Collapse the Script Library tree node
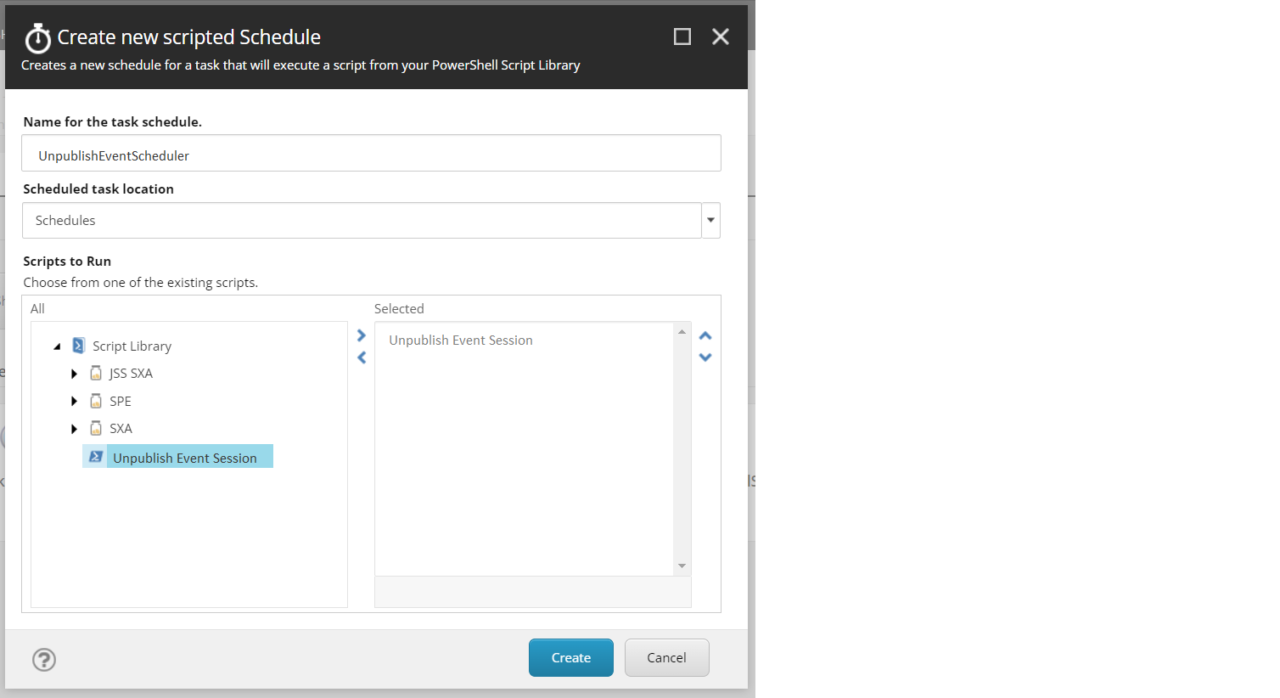1280x698 pixels. pos(57,346)
